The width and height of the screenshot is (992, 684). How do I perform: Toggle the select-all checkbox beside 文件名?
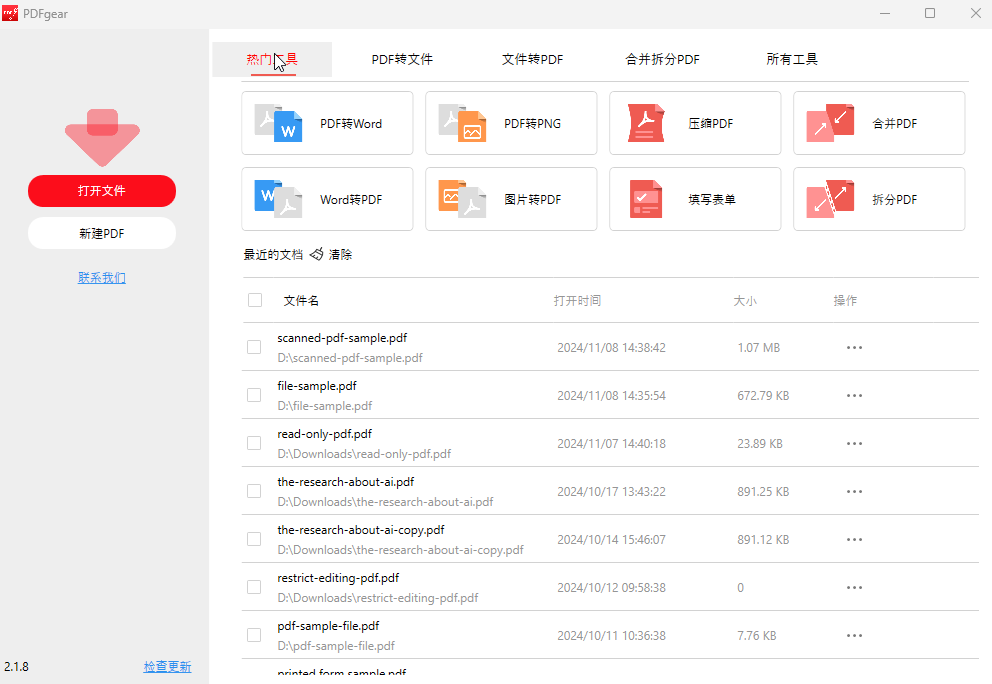[255, 300]
